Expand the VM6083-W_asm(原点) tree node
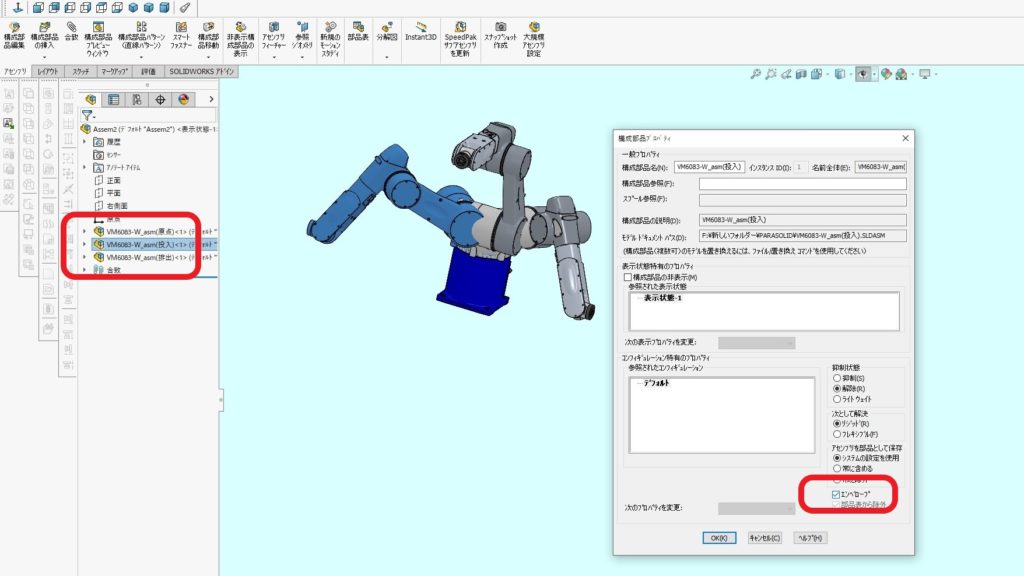Image resolution: width=1024 pixels, height=576 pixels. pos(85,231)
